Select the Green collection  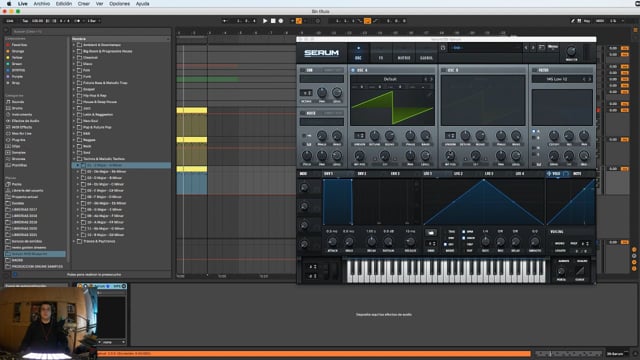(x=17, y=64)
